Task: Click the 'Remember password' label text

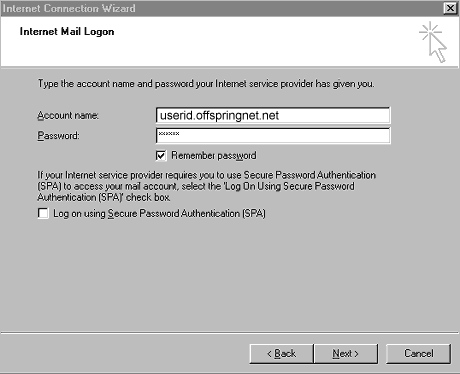Action: (x=214, y=156)
